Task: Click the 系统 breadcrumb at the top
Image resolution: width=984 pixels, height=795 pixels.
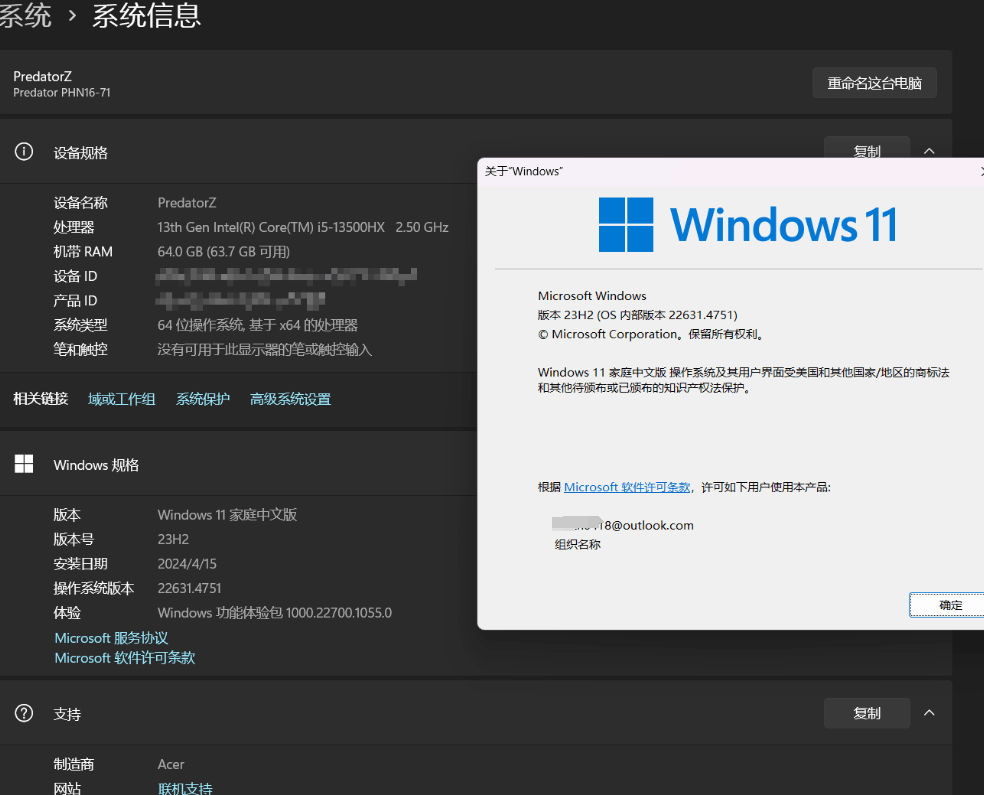Action: click(x=25, y=15)
